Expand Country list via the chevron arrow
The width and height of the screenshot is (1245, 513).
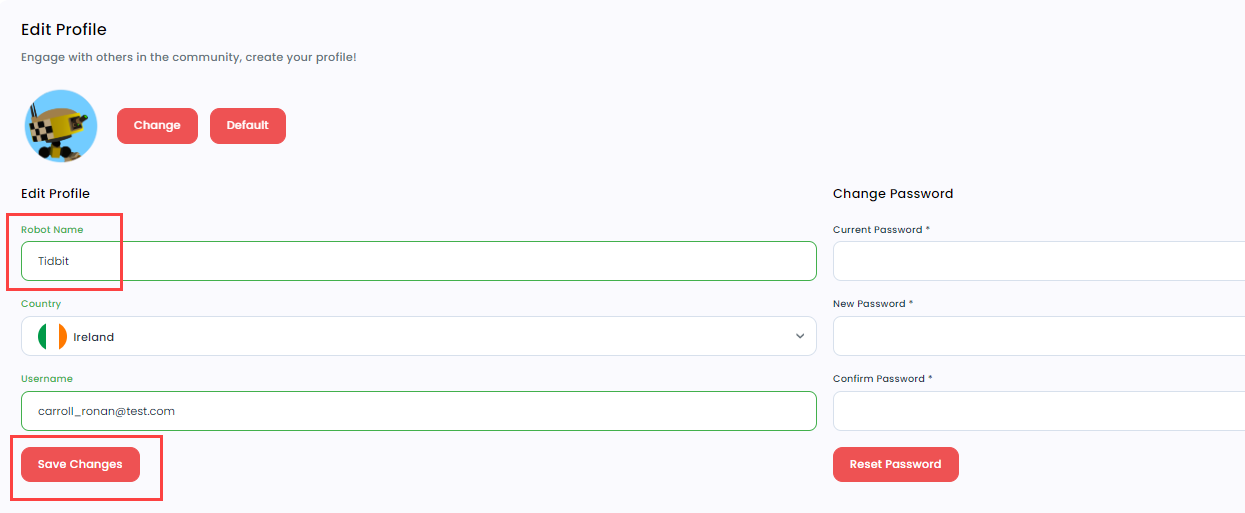800,337
